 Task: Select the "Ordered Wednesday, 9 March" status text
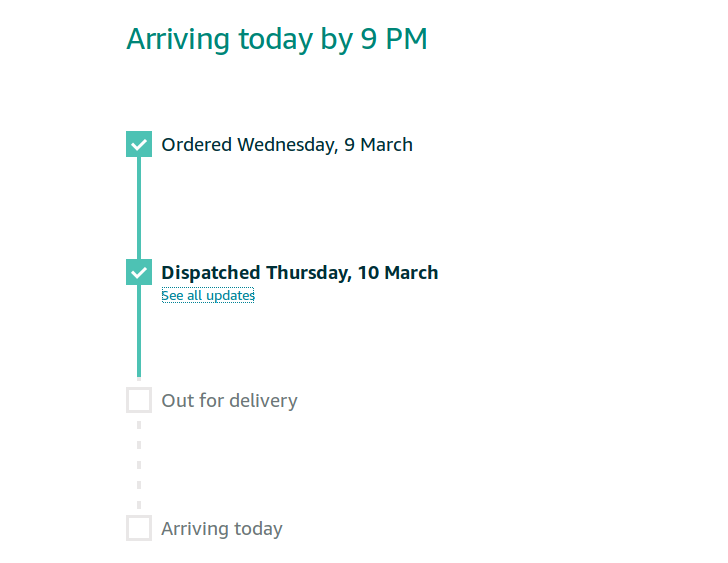(x=287, y=145)
